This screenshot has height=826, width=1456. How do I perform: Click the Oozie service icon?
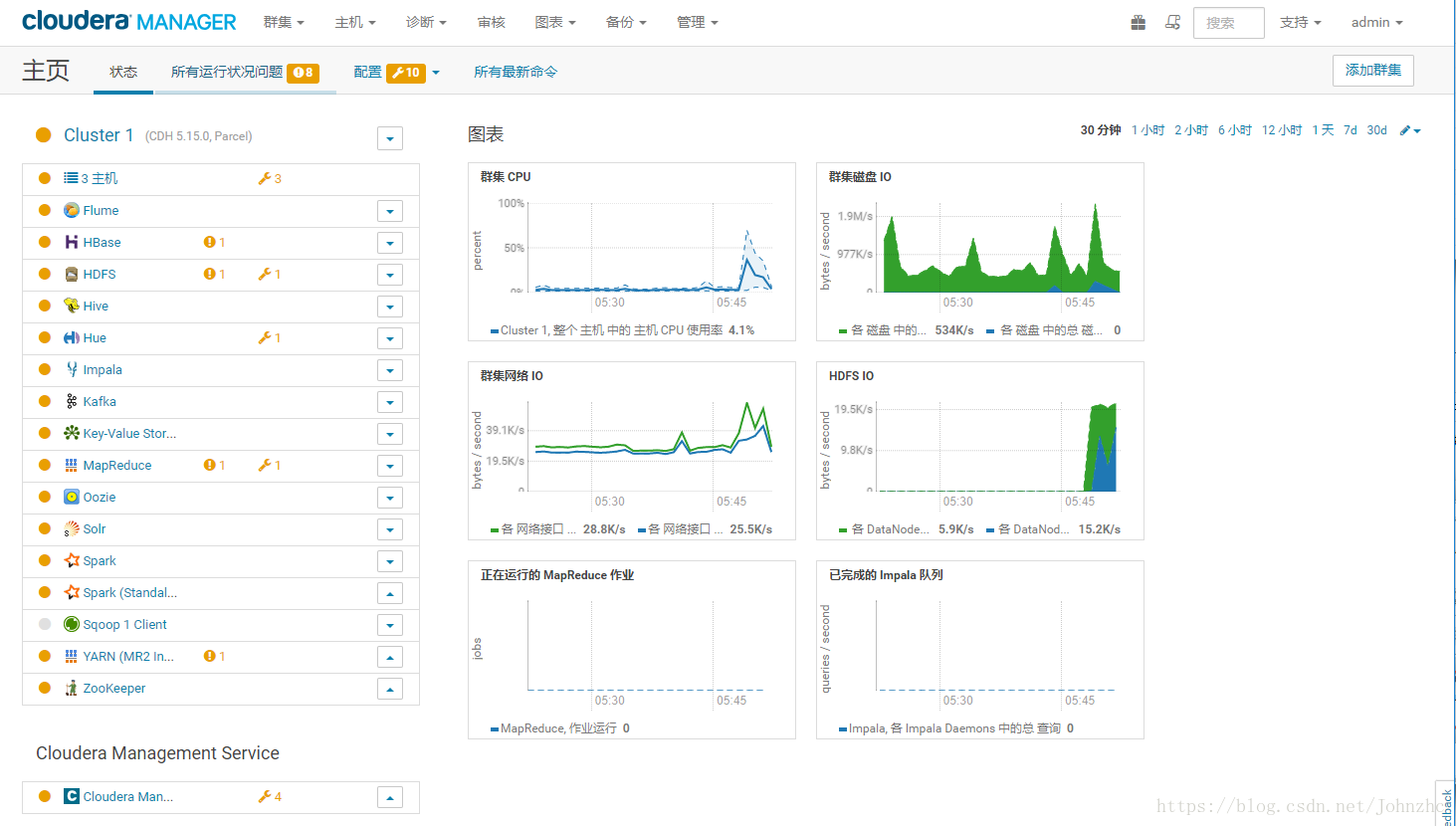pos(72,497)
